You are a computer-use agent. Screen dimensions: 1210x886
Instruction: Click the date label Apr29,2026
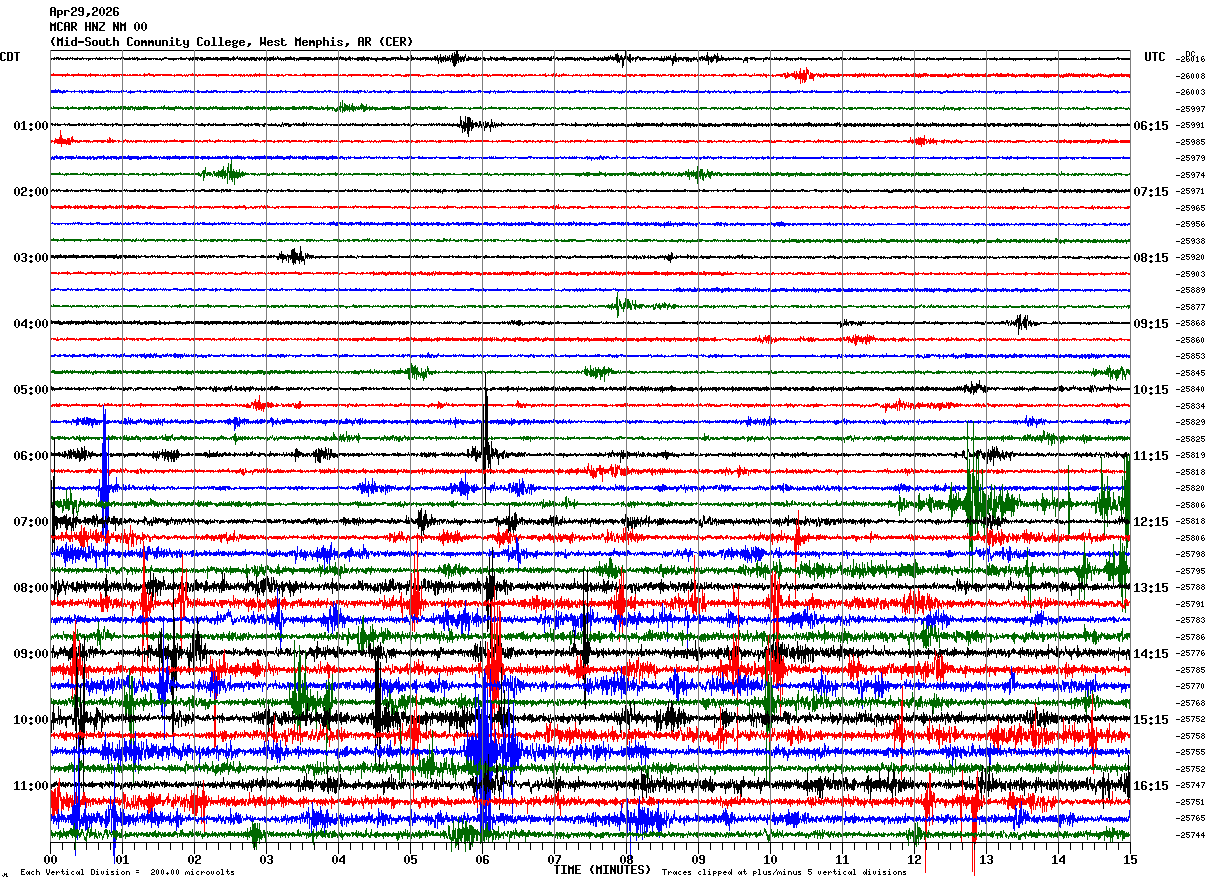click(x=84, y=12)
